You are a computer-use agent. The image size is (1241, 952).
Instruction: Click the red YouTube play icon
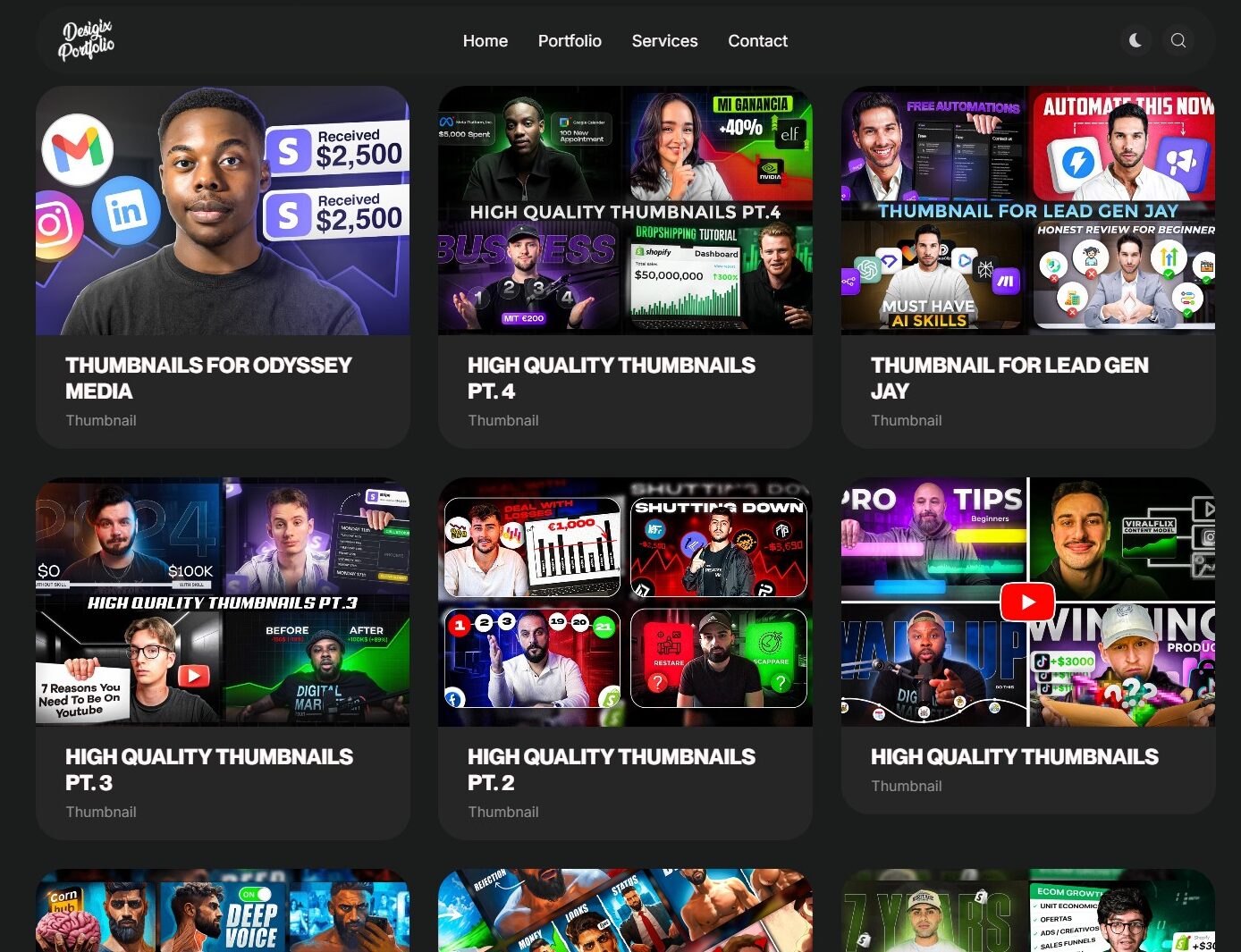(x=1027, y=602)
